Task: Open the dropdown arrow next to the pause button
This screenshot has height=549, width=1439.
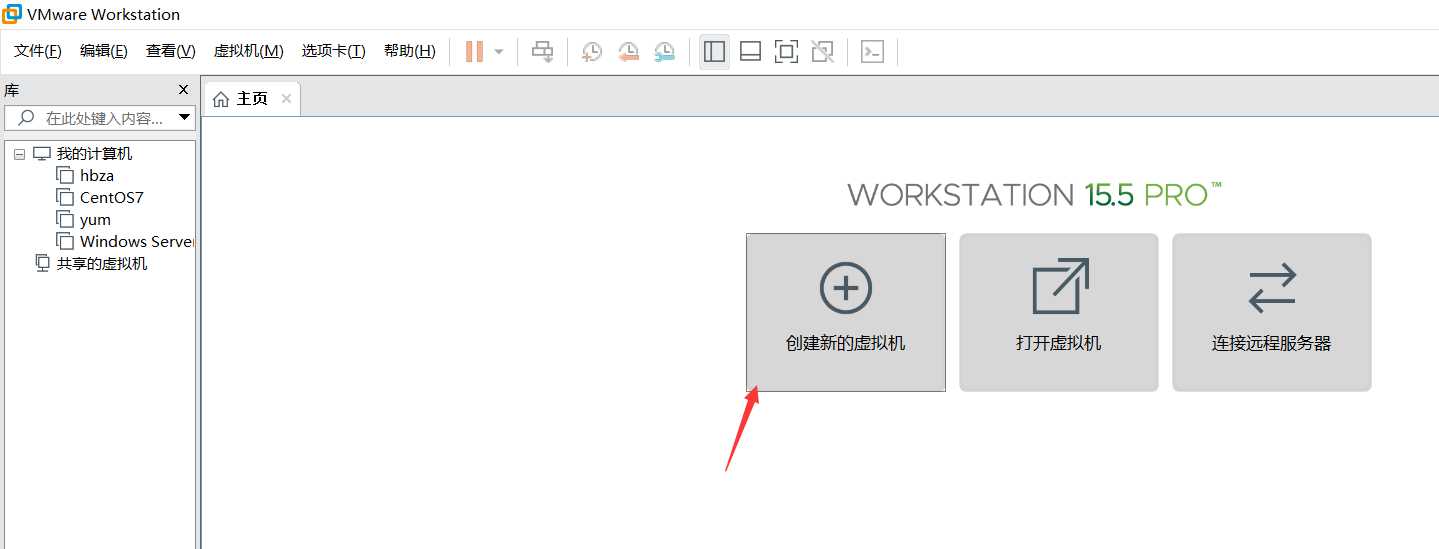Action: coord(499,51)
